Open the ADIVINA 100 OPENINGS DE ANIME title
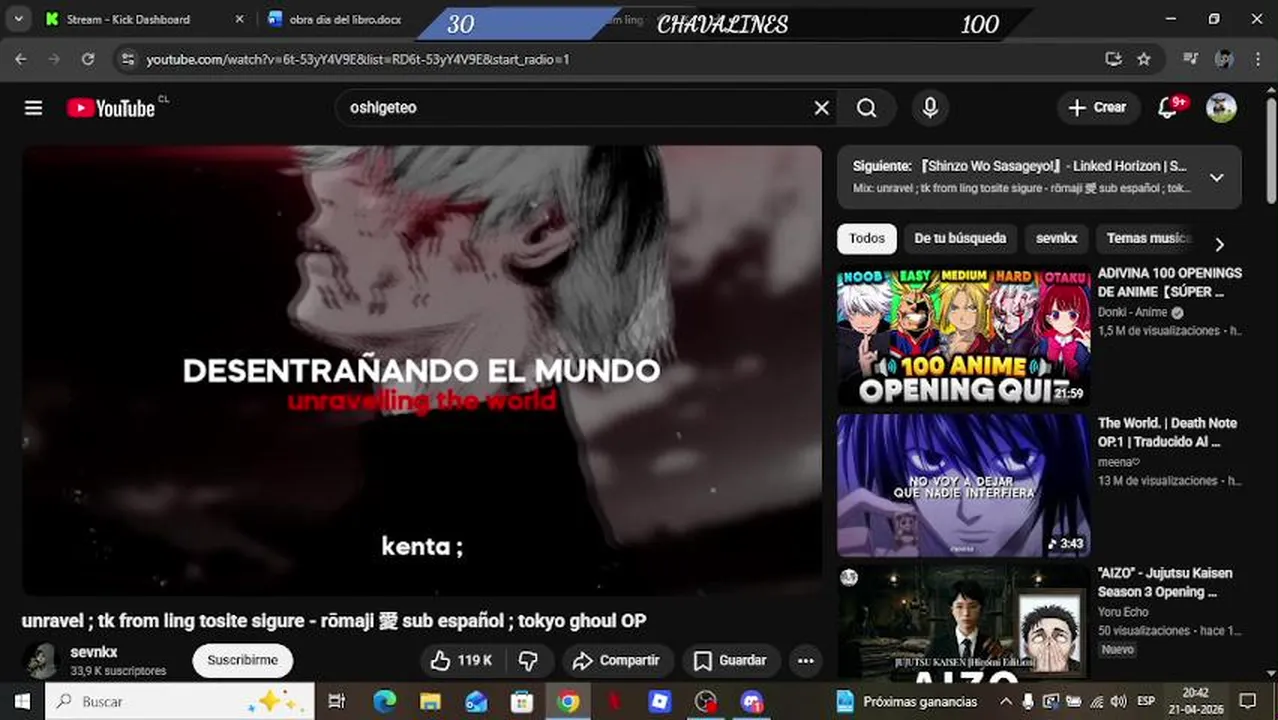This screenshot has height=720, width=1278. 1170,282
